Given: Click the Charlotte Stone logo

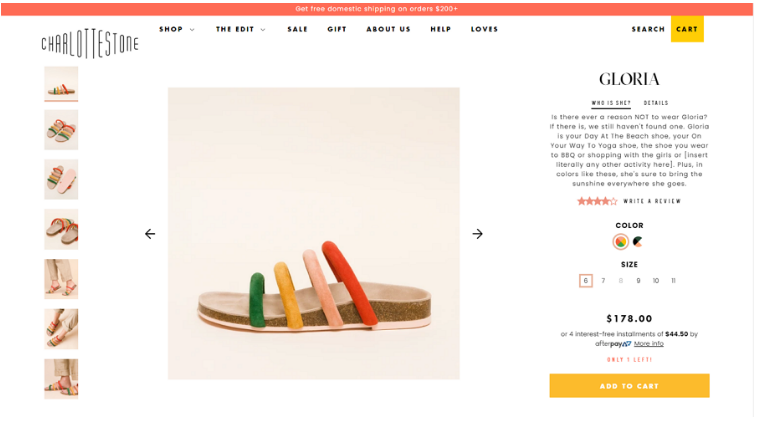Looking at the screenshot, I should click(90, 43).
